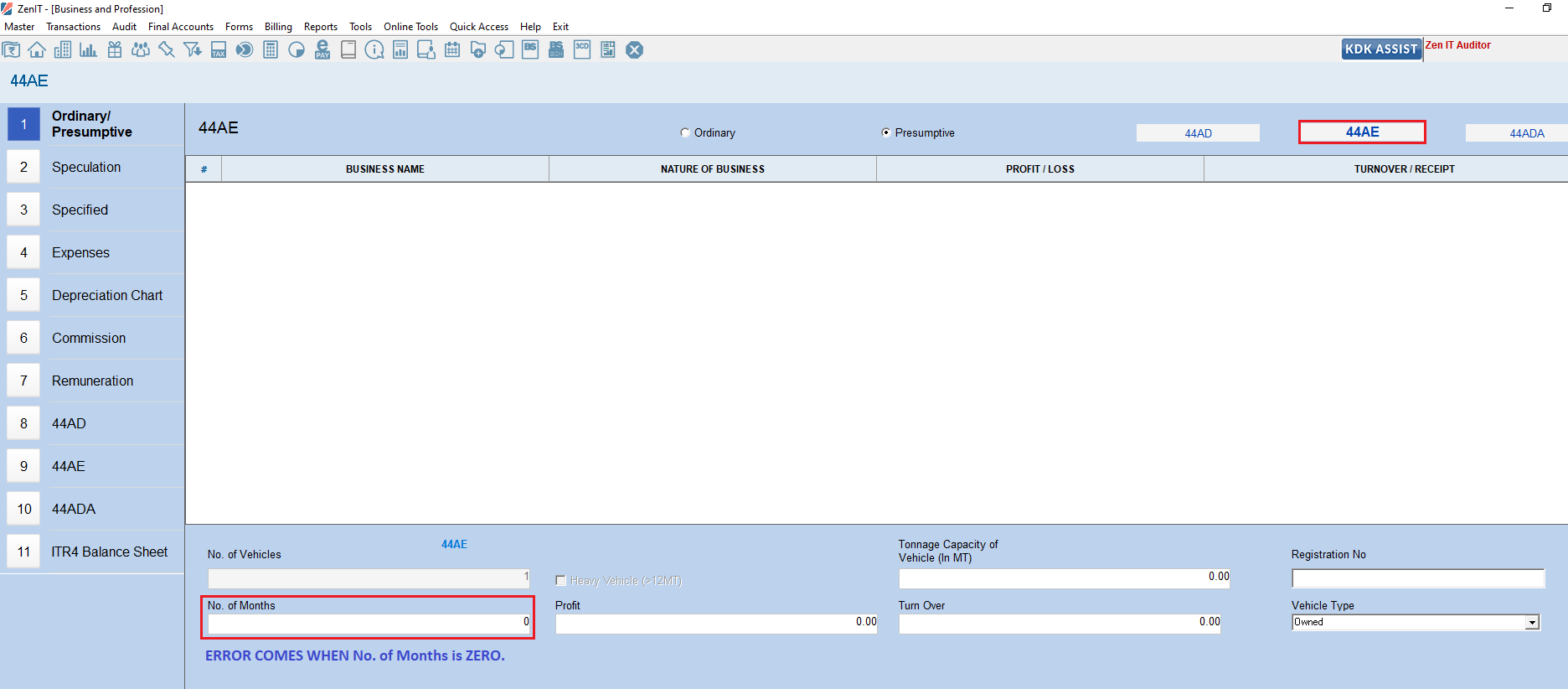Open the Master menu

click(x=19, y=27)
